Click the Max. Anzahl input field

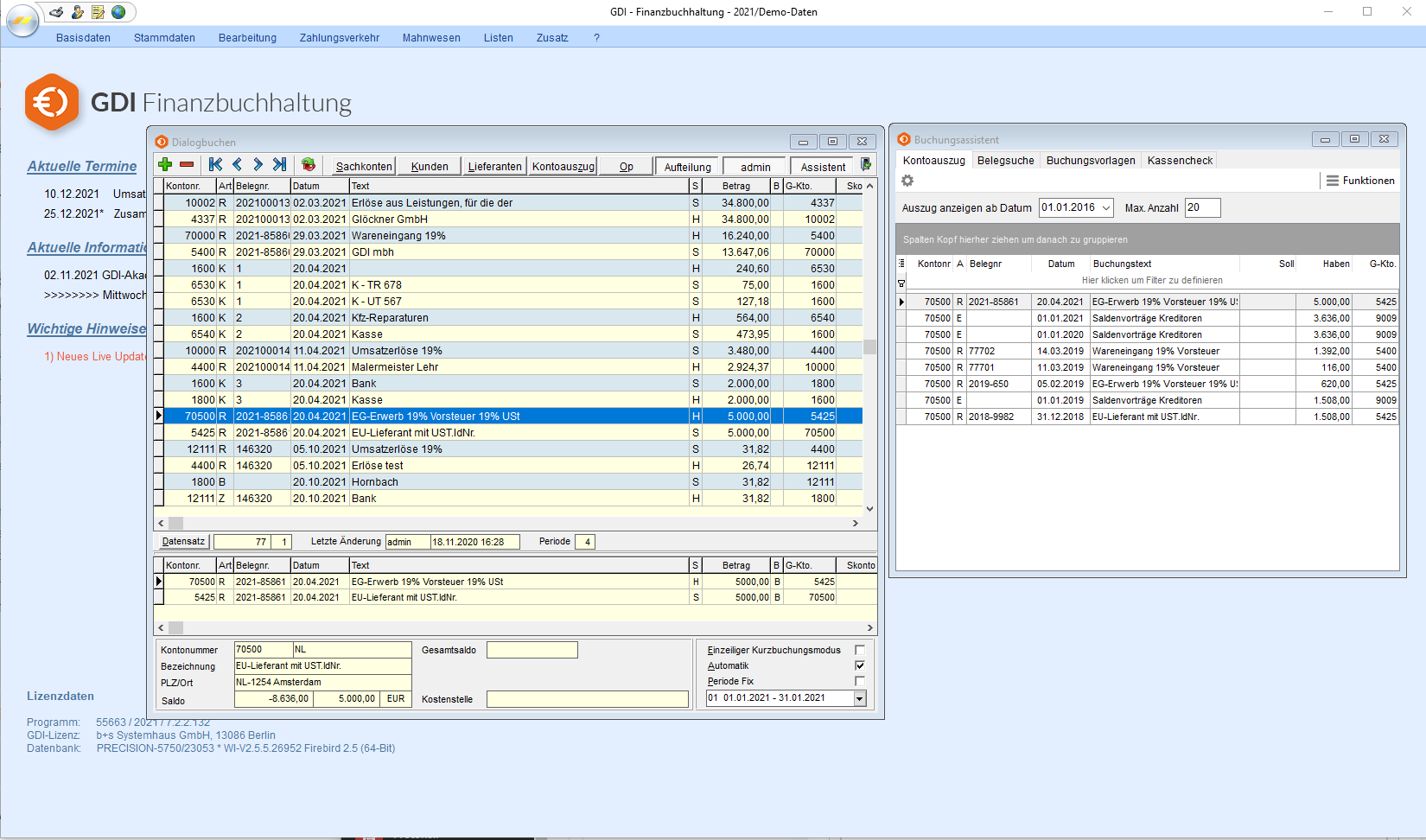(x=1202, y=208)
